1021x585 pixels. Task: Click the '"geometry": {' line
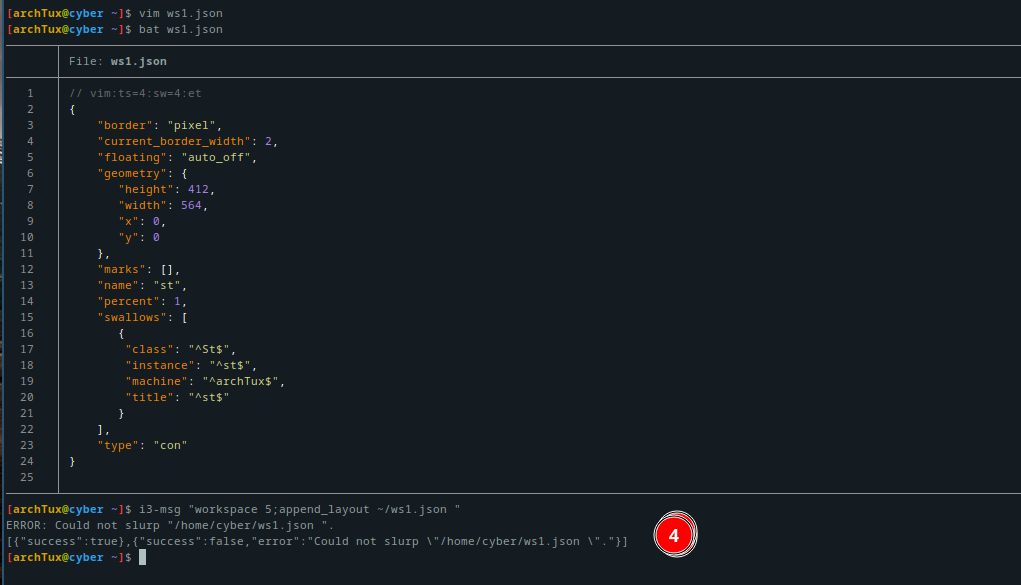[x=142, y=173]
